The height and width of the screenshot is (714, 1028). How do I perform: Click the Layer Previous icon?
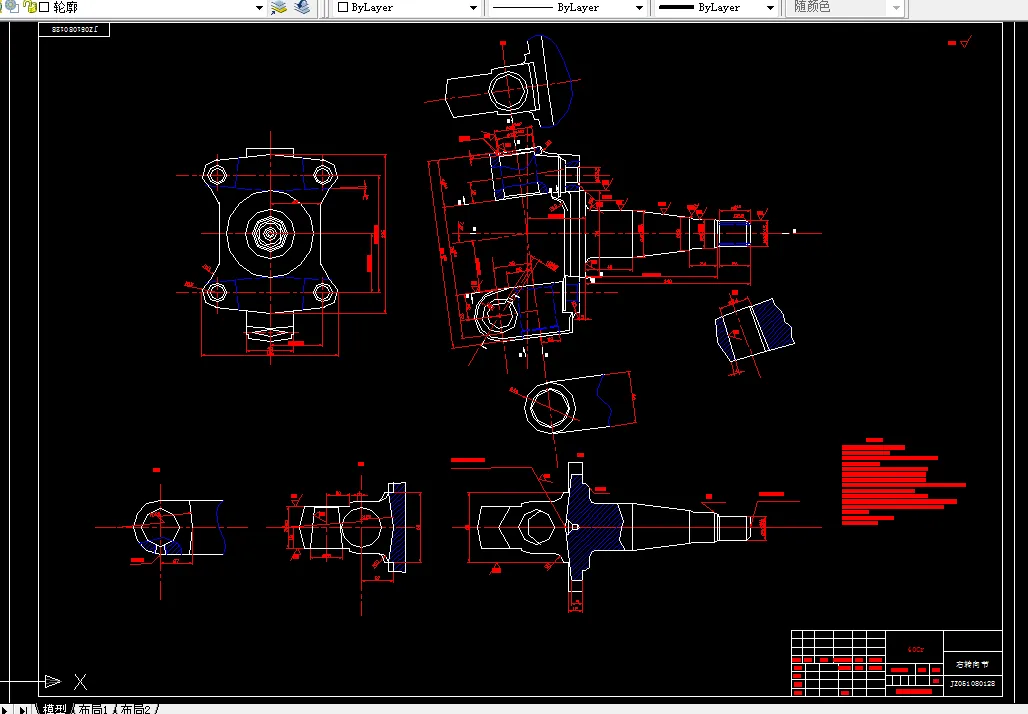[302, 7]
